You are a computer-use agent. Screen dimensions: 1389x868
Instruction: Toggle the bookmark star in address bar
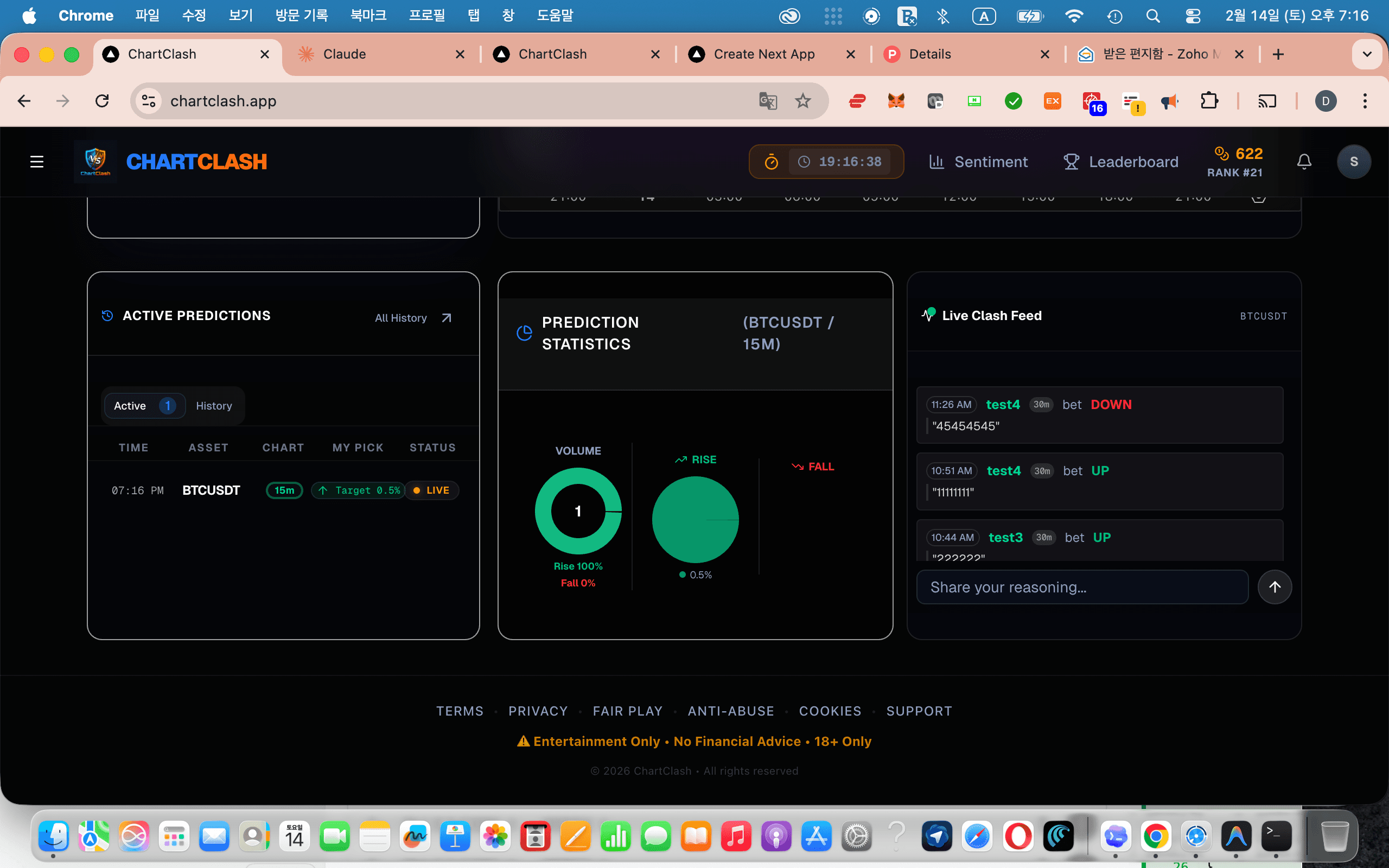(803, 100)
